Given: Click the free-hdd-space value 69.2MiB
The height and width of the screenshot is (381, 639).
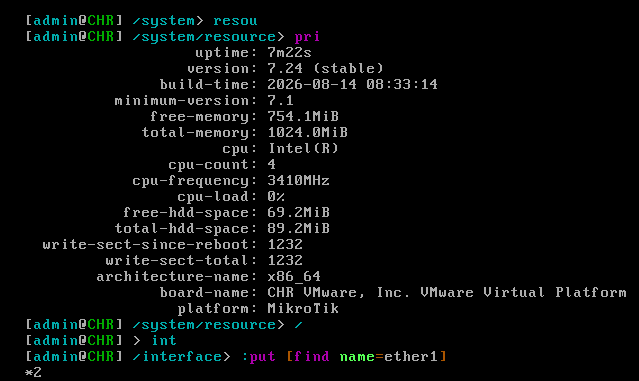Looking at the screenshot, I should point(298,212).
